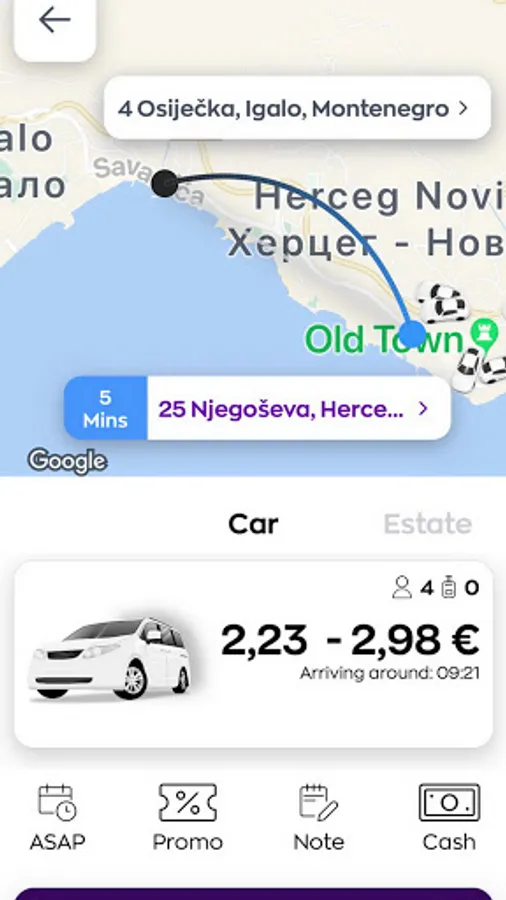Switch to the Estate tab
The image size is (506, 900).
click(x=427, y=523)
